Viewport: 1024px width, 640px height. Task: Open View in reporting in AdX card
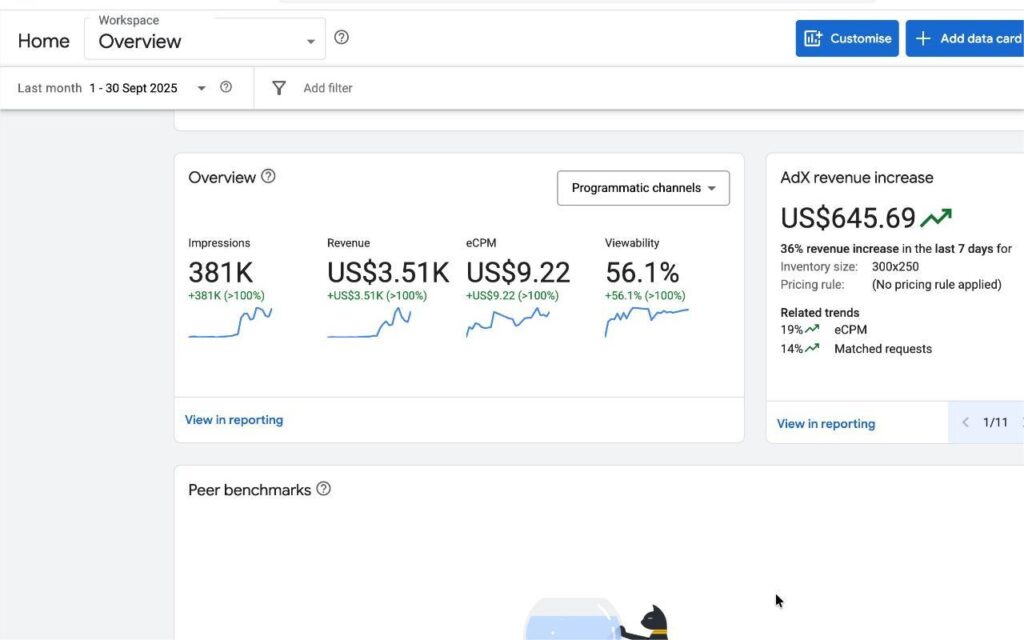click(826, 423)
